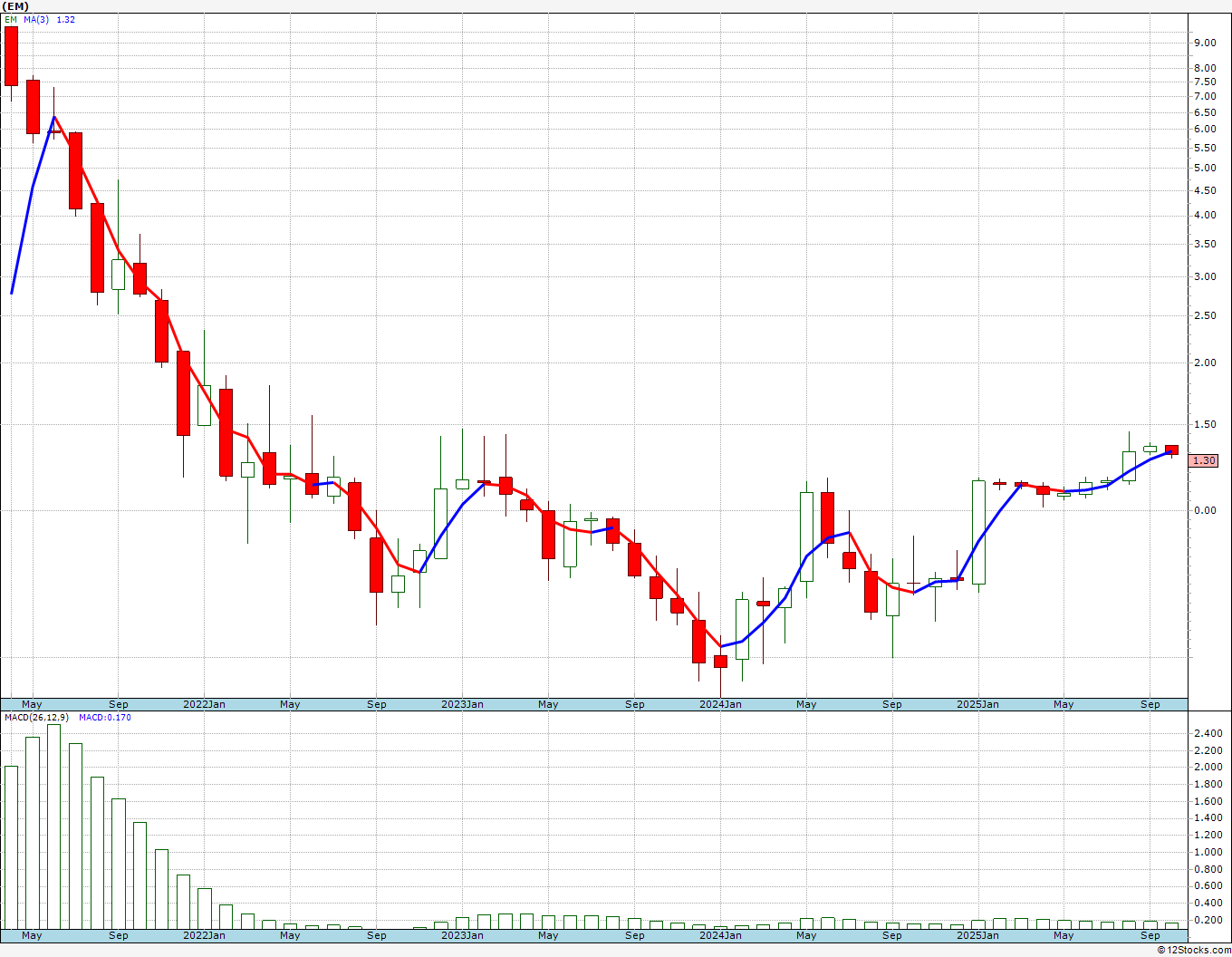The height and width of the screenshot is (957, 1232).
Task: Click the 4.50 price axis label
Action: [1204, 190]
